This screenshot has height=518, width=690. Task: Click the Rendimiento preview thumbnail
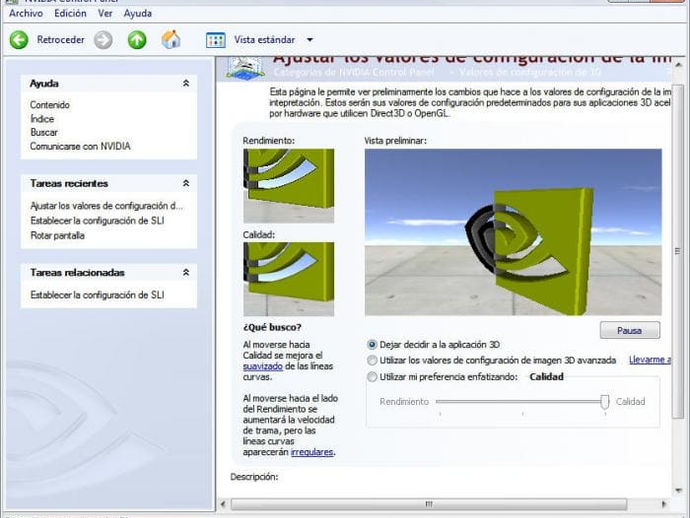tap(289, 186)
